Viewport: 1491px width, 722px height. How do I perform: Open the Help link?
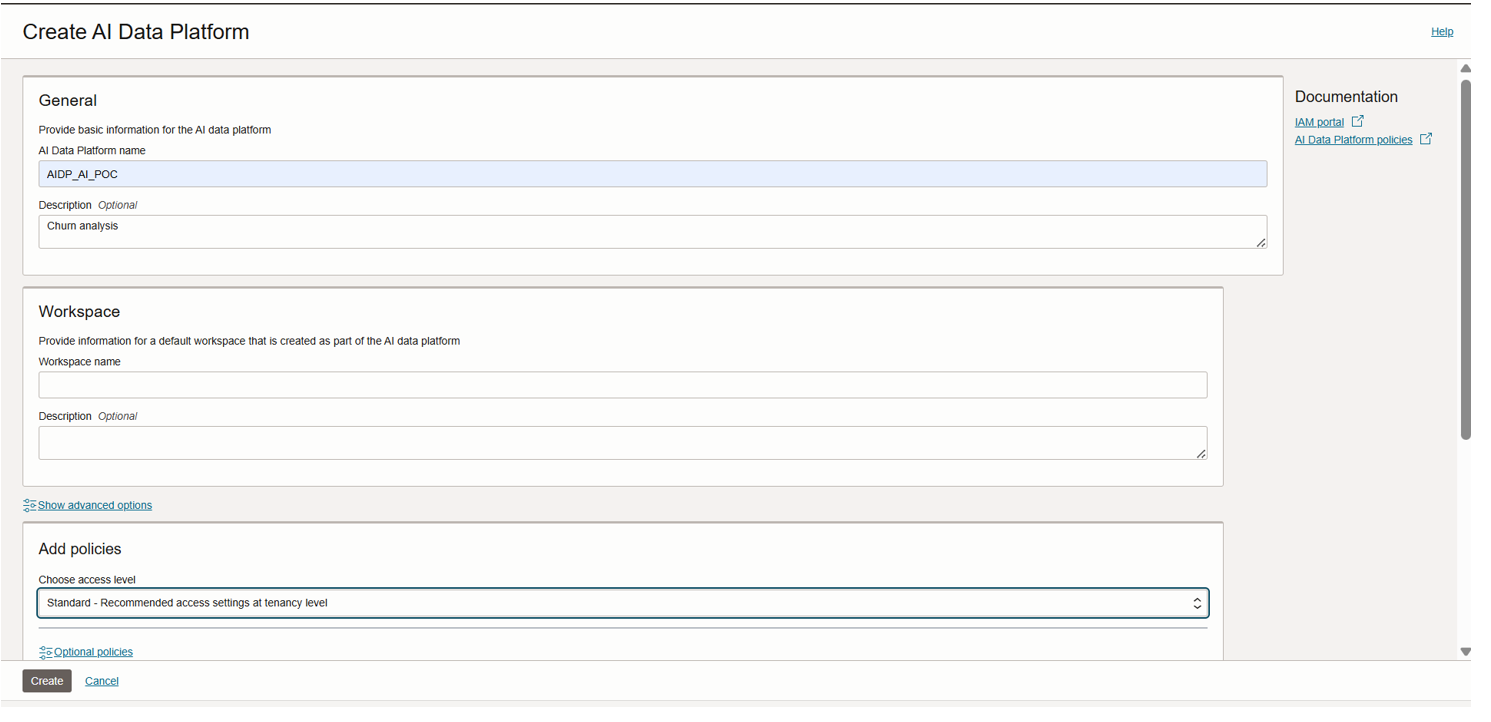[x=1441, y=32]
